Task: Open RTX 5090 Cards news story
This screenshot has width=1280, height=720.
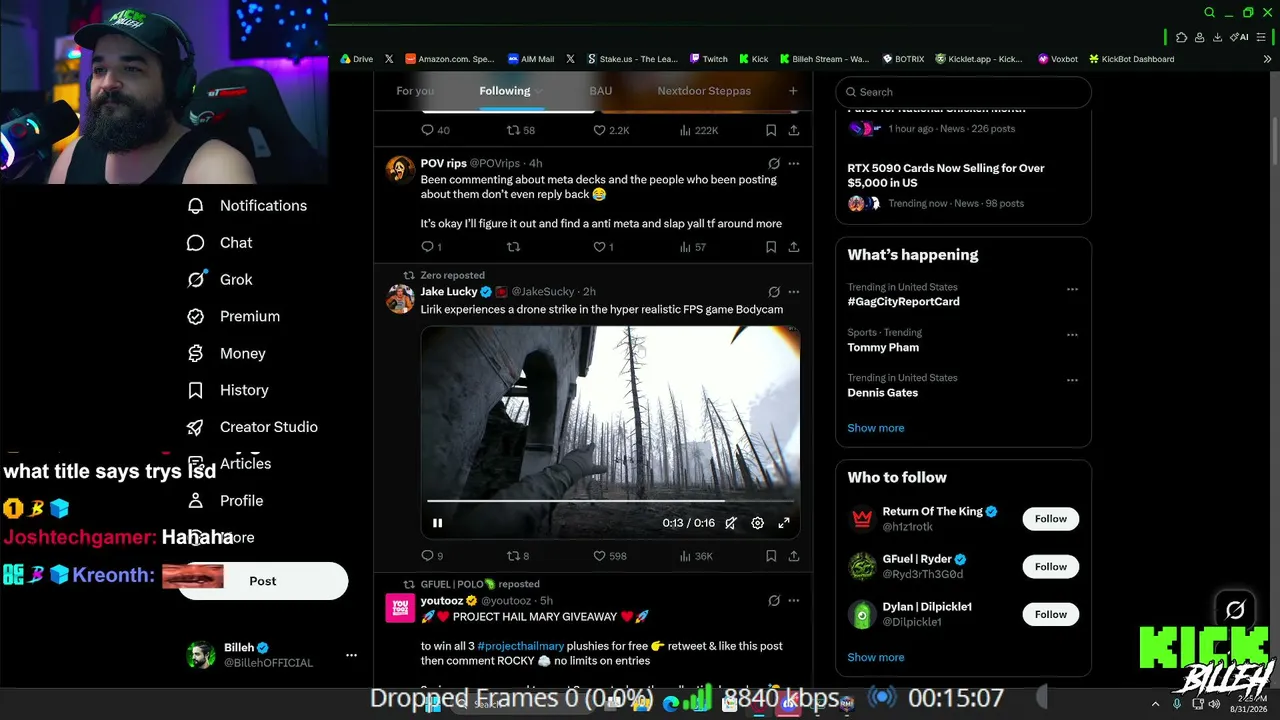Action: tap(946, 176)
